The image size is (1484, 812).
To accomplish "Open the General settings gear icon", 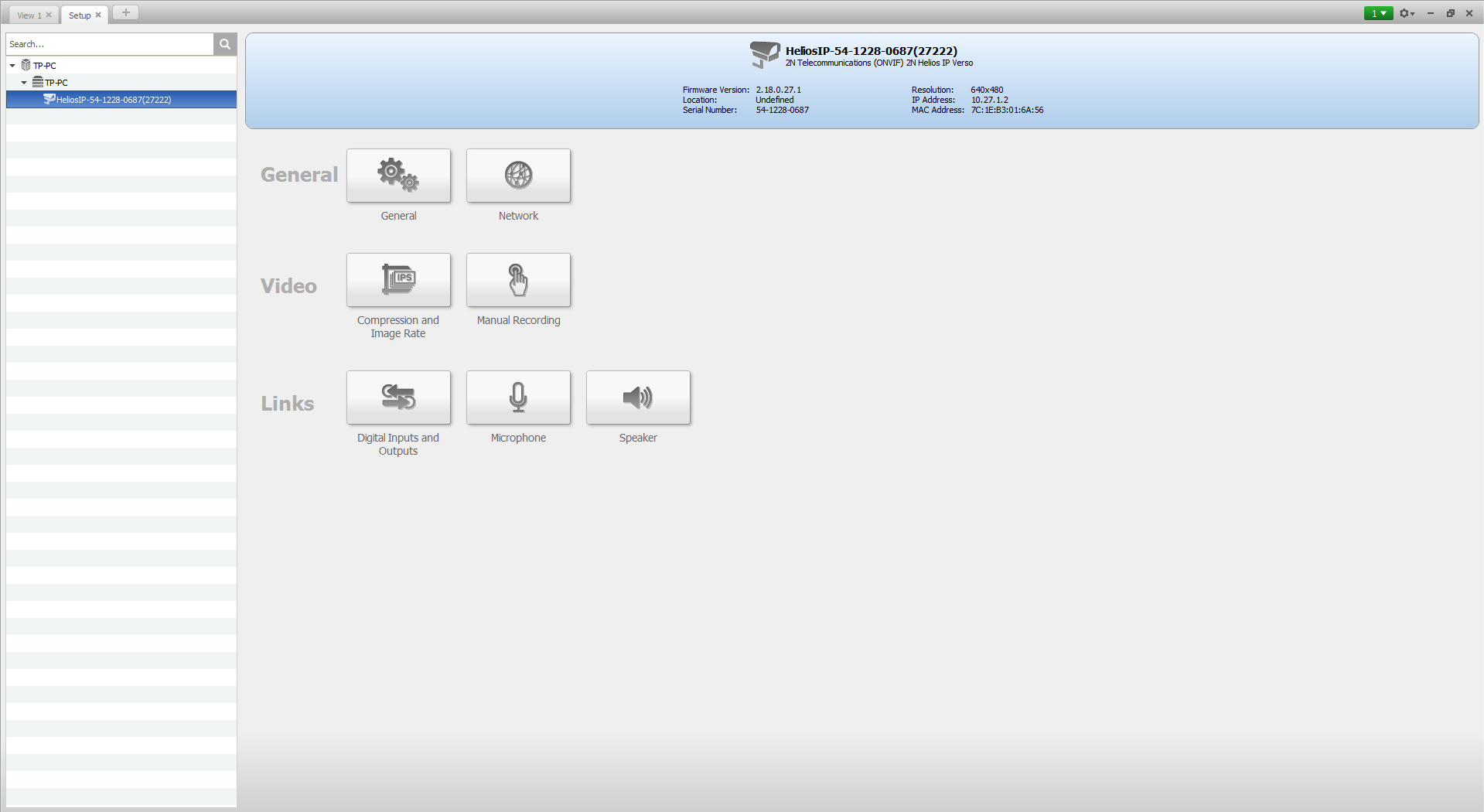I will coord(398,176).
